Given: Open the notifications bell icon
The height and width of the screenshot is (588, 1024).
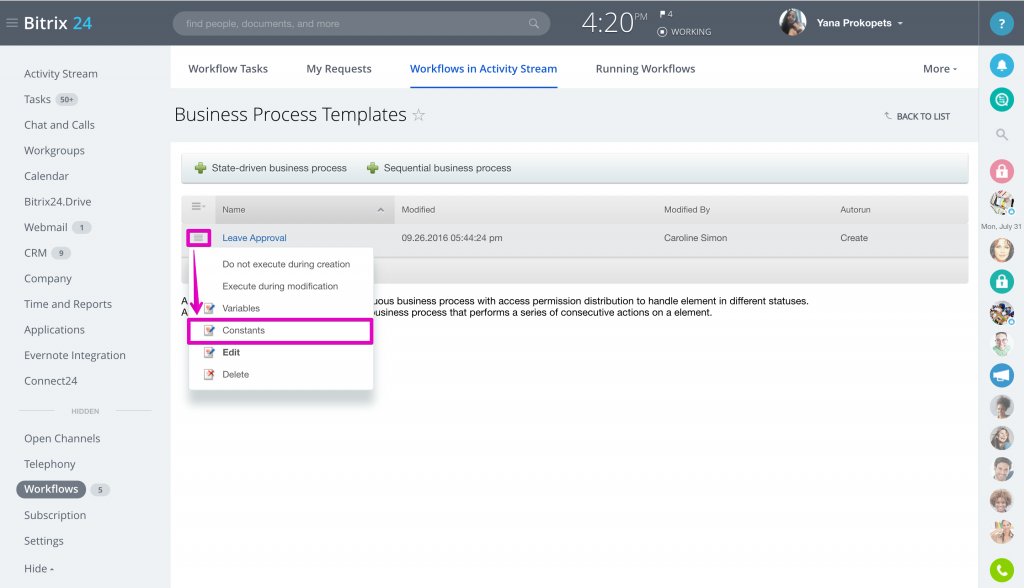Looking at the screenshot, I should coord(1001,65).
